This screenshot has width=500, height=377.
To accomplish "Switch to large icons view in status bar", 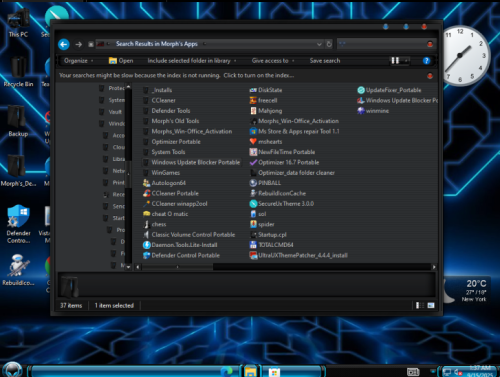I will [431, 305].
